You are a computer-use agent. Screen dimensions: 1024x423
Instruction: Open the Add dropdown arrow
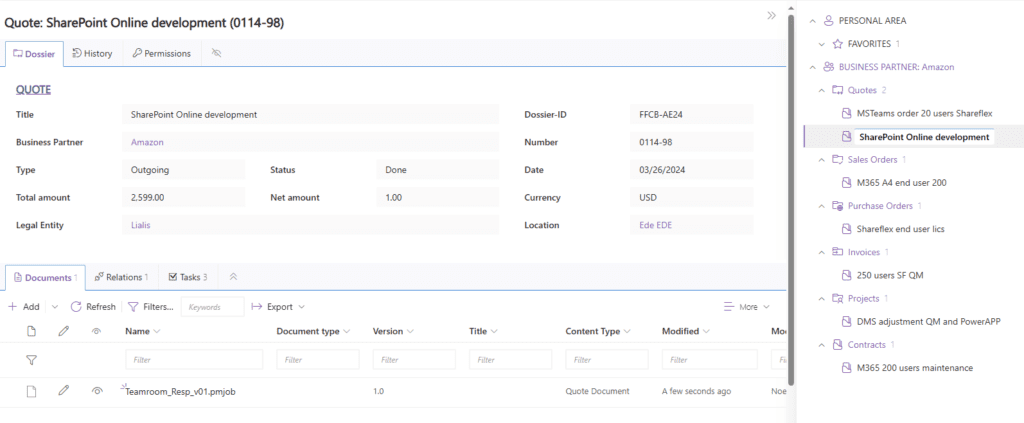[x=55, y=307]
